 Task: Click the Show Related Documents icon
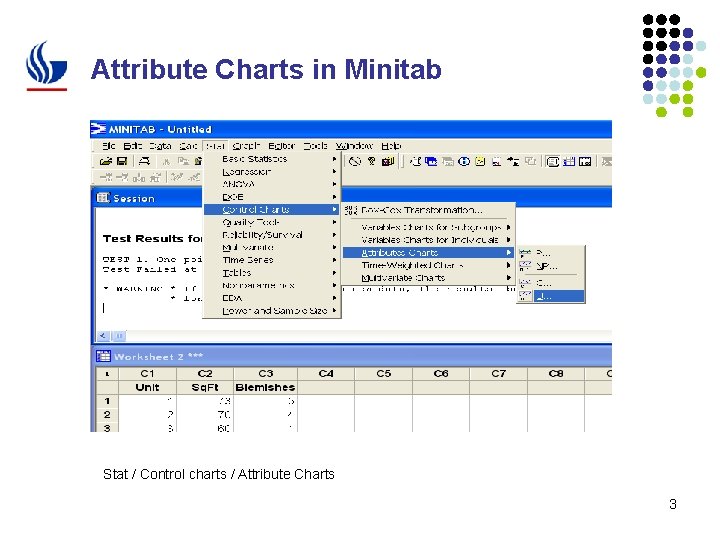[513, 161]
